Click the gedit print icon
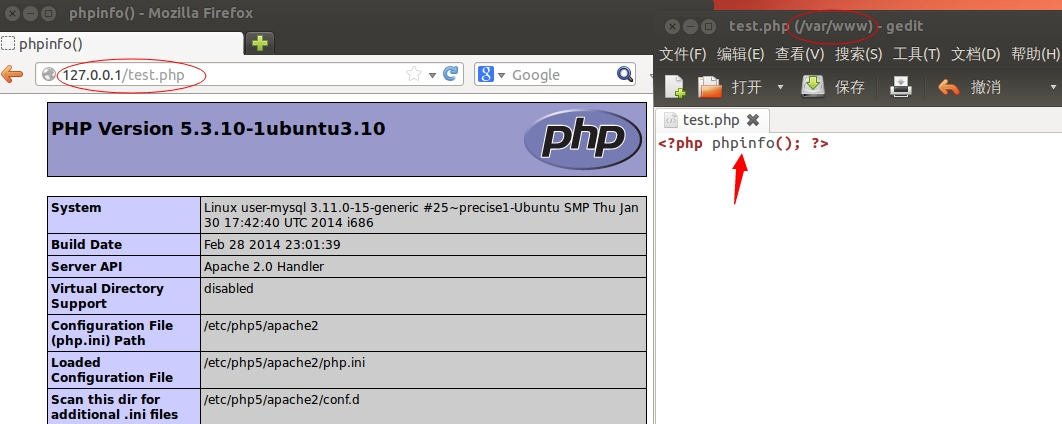This screenshot has height=424, width=1062. [901, 87]
